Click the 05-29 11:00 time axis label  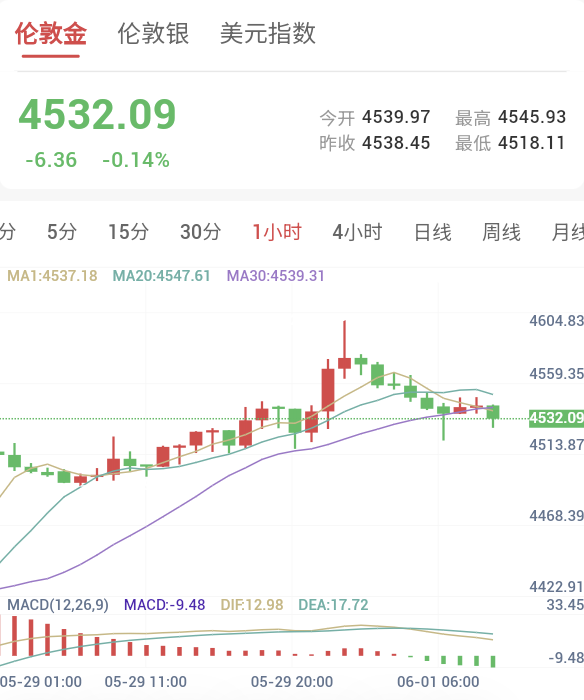coord(146,682)
